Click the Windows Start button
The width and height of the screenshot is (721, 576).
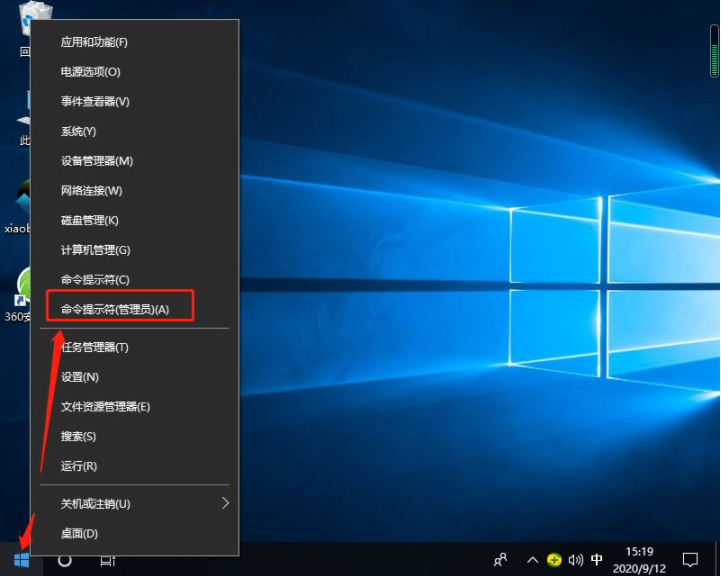(22, 560)
